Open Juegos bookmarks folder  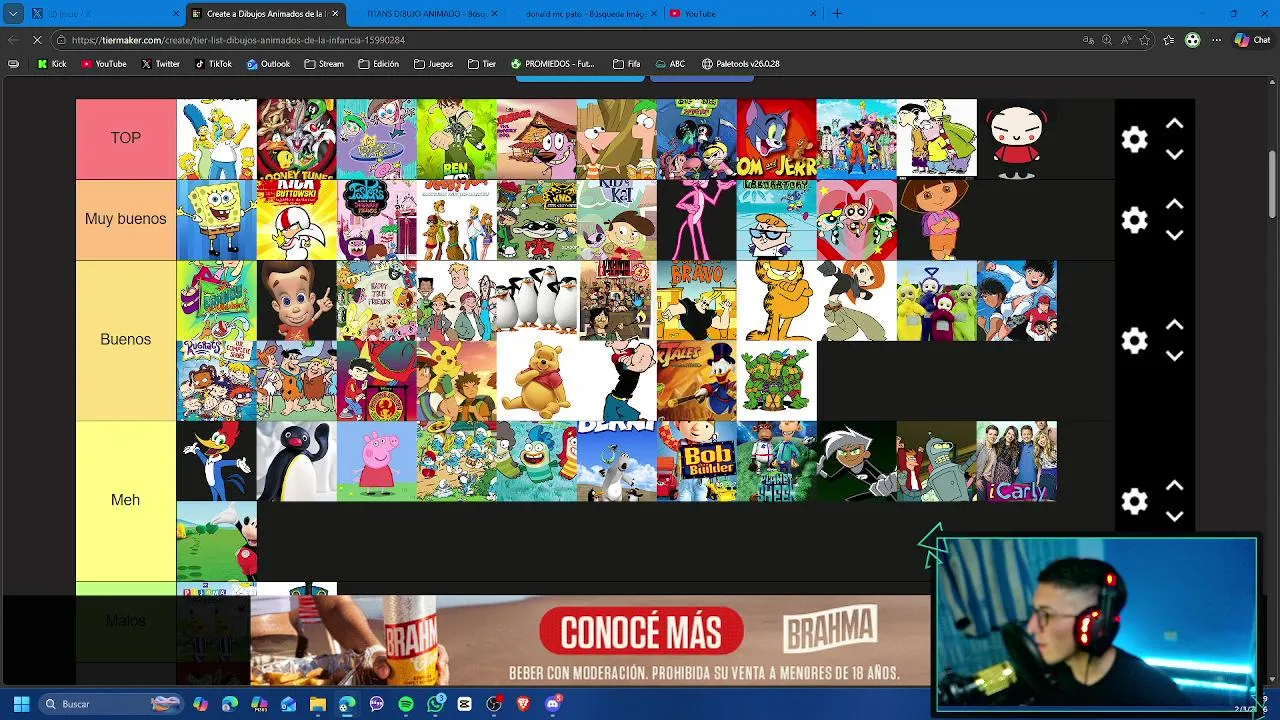(x=433, y=64)
